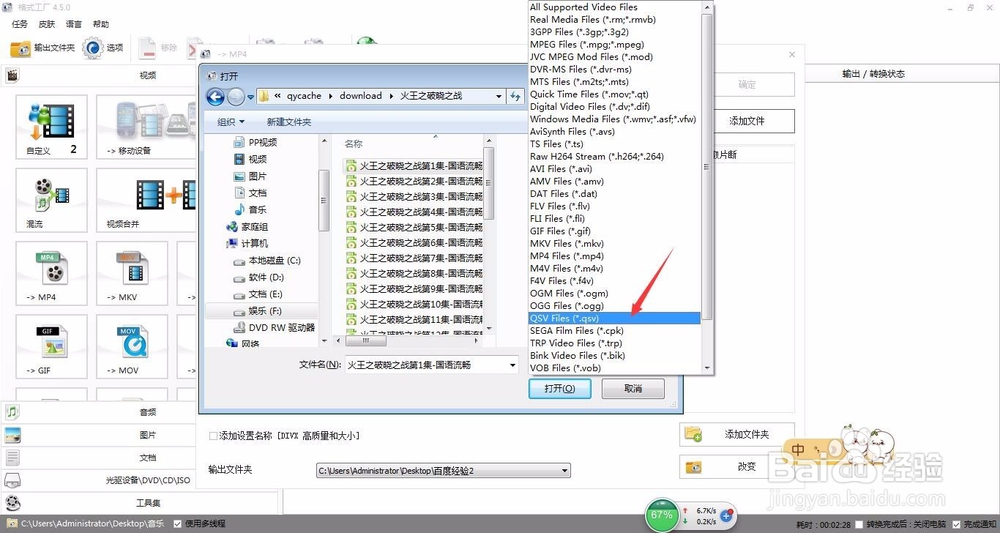Screen dimensions: 1000x533
Task: Click 打开(O) in the file dialog
Action: tap(560, 388)
